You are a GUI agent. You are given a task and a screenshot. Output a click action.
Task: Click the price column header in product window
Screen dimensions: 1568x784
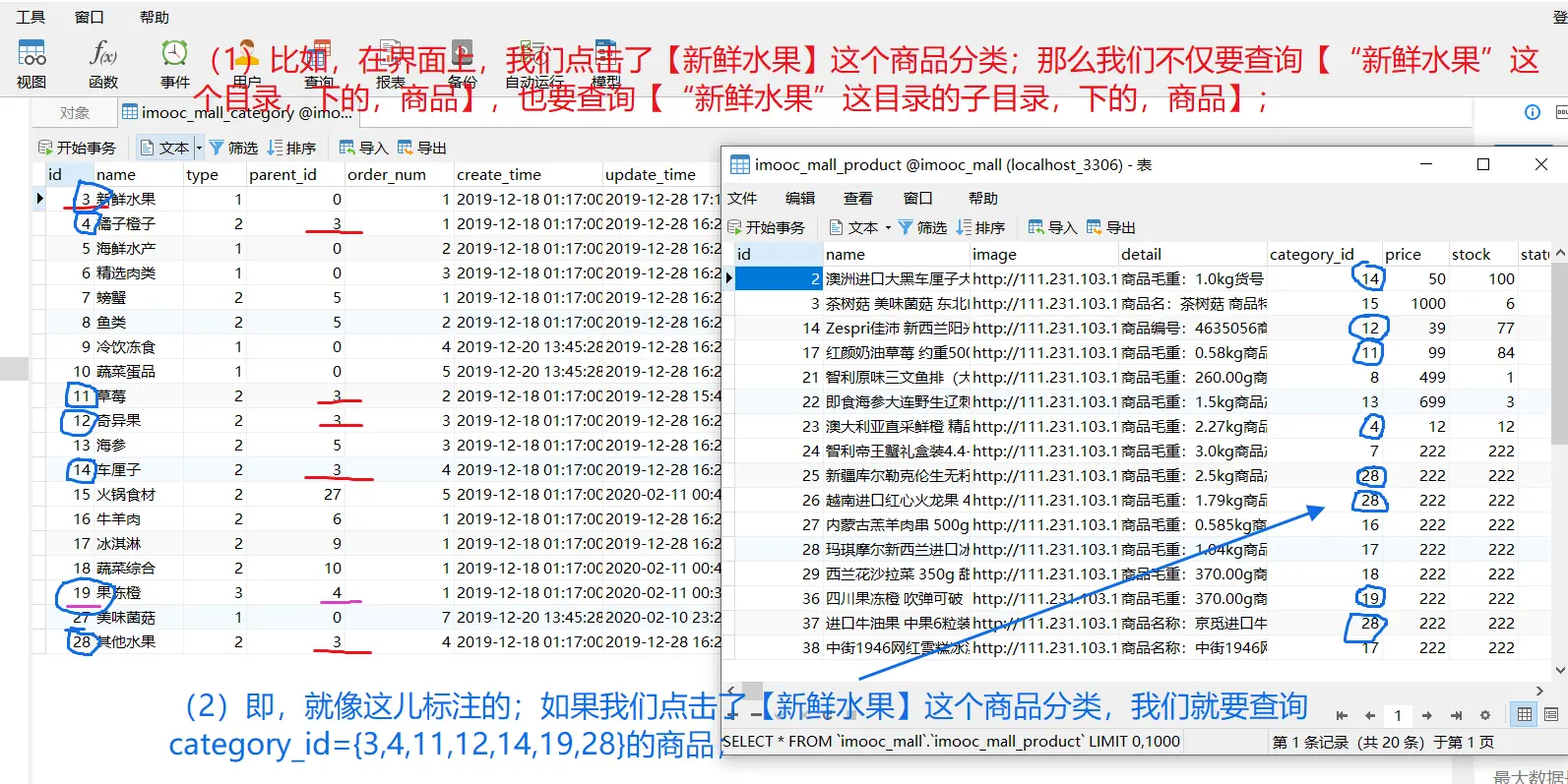click(1415, 254)
